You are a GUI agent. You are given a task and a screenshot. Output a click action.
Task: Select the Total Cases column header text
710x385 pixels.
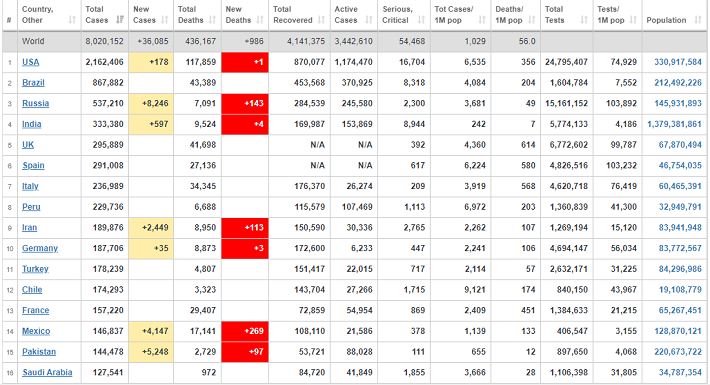[x=96, y=14]
